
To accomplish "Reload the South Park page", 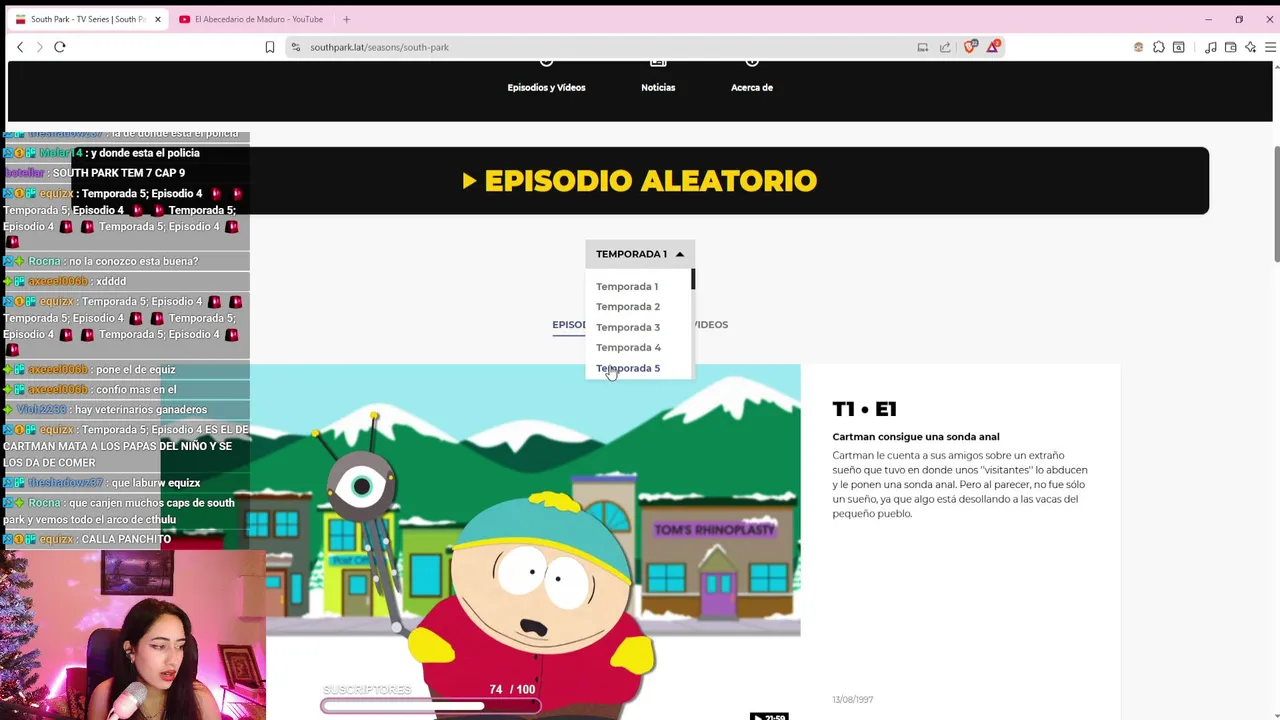I will [60, 47].
